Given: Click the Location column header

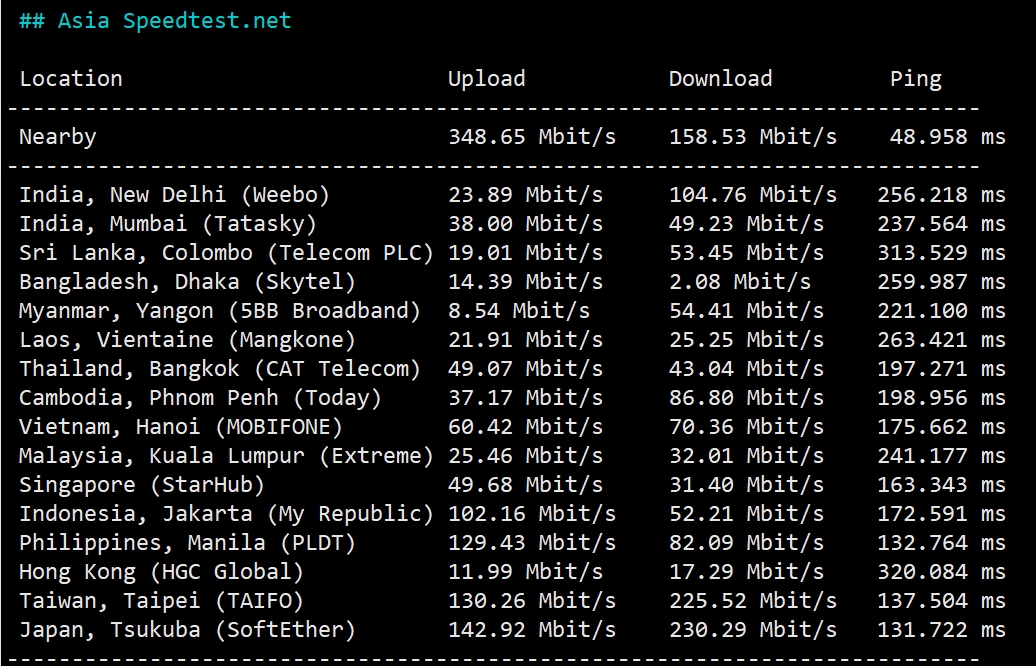Looking at the screenshot, I should point(71,79).
